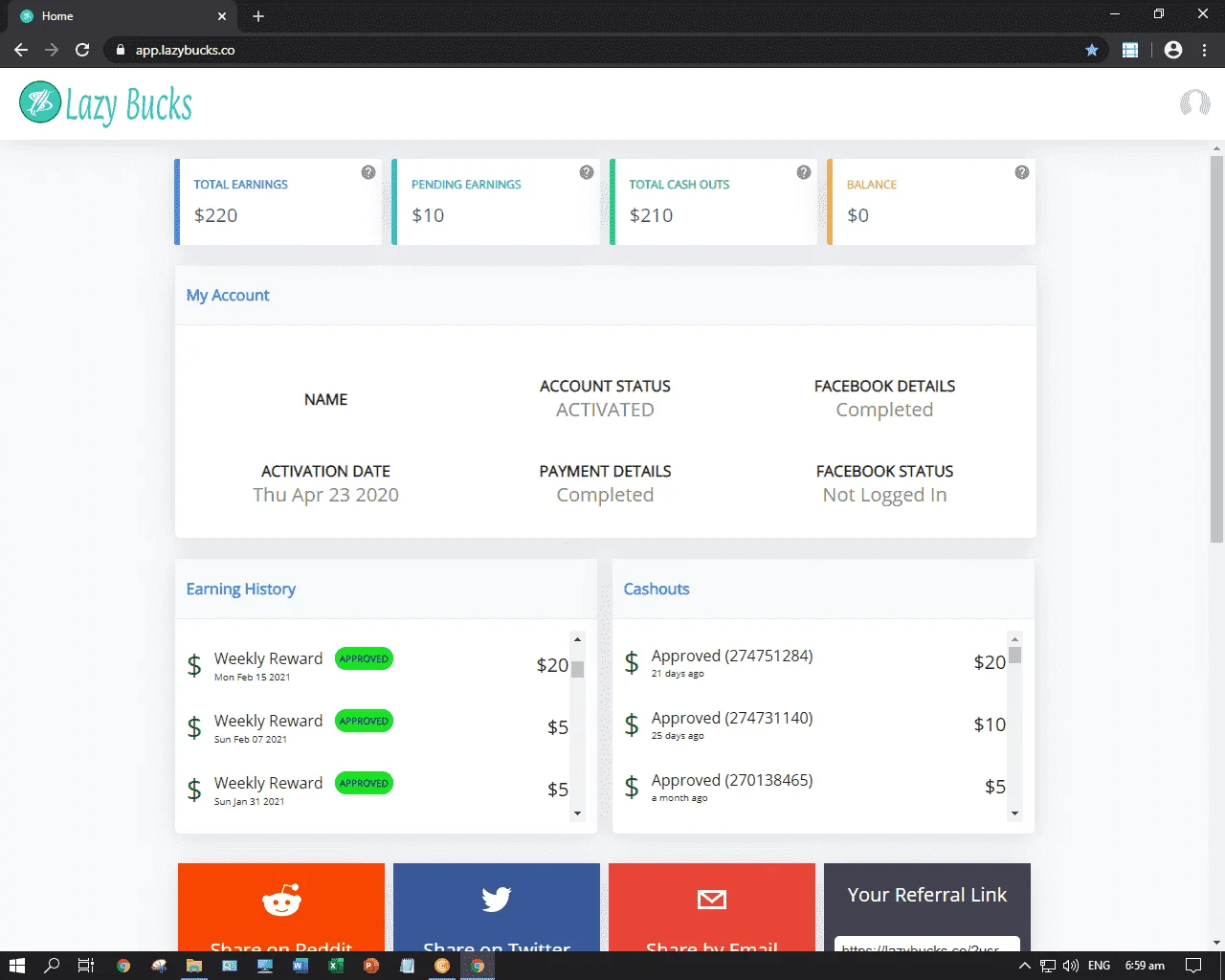
Task: Show hidden system tray icons
Action: pyautogui.click(x=1024, y=966)
